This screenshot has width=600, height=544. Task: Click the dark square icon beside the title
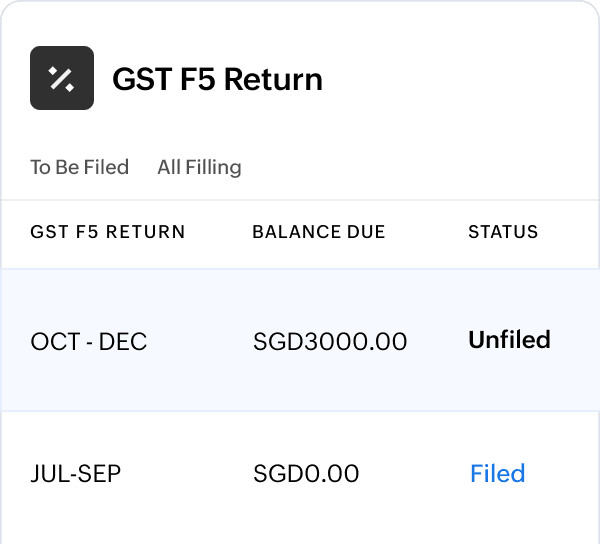point(62,78)
